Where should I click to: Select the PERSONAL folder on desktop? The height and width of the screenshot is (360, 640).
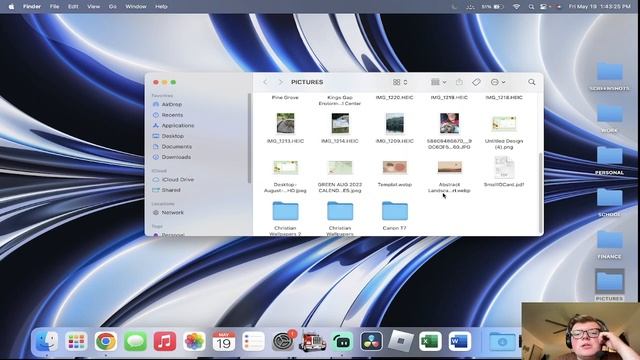[609, 156]
